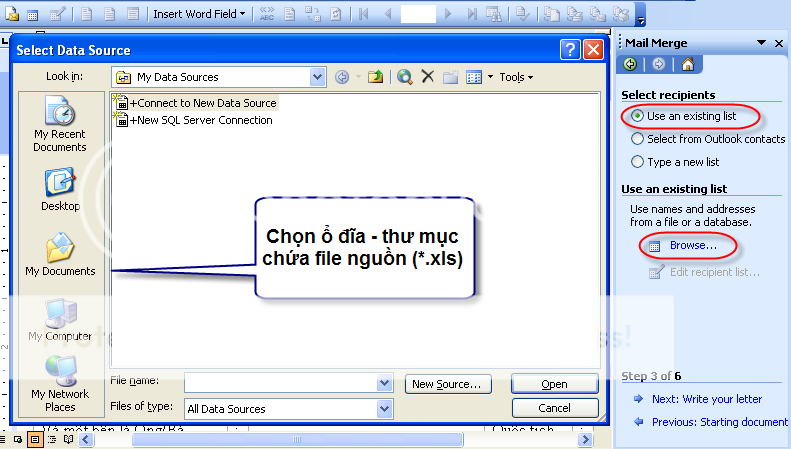This screenshot has height=449, width=791.
Task: Open the Tools menu in dialog
Action: [x=516, y=77]
